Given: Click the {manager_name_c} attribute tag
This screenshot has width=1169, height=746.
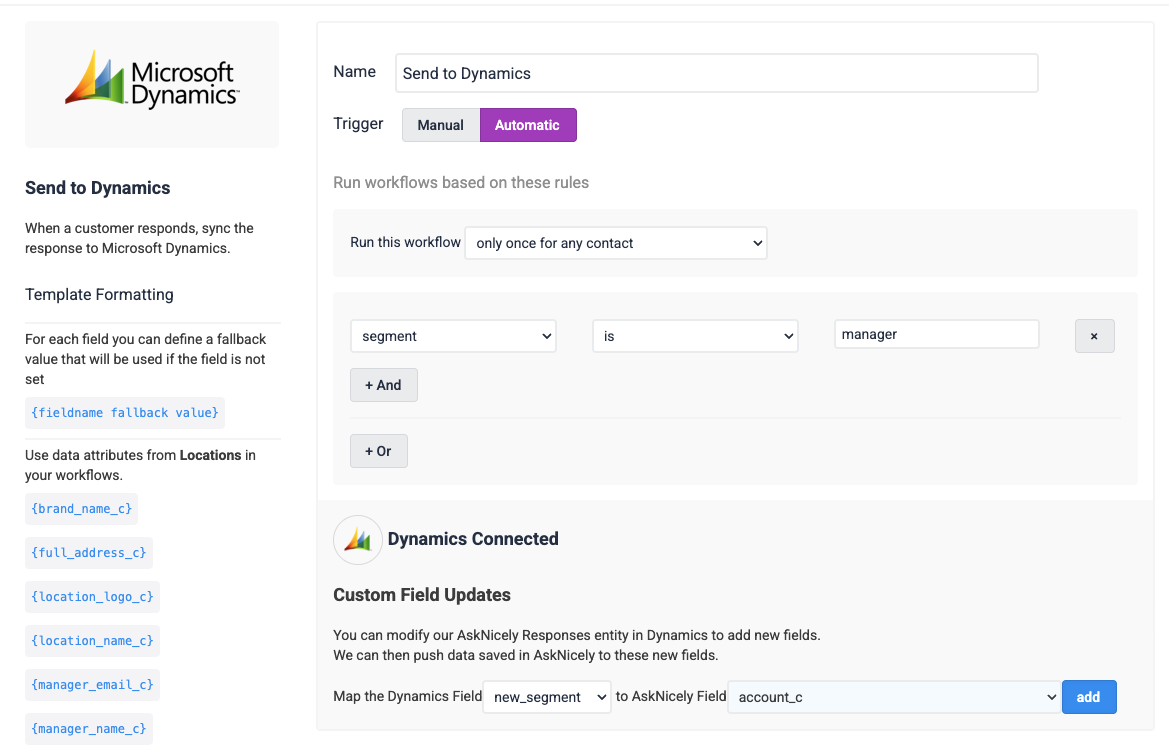Looking at the screenshot, I should click(x=89, y=729).
